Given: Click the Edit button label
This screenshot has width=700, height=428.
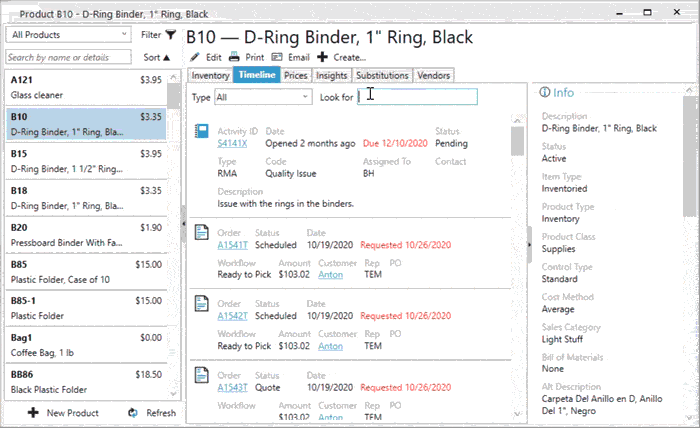Looking at the screenshot, I should coord(213,57).
